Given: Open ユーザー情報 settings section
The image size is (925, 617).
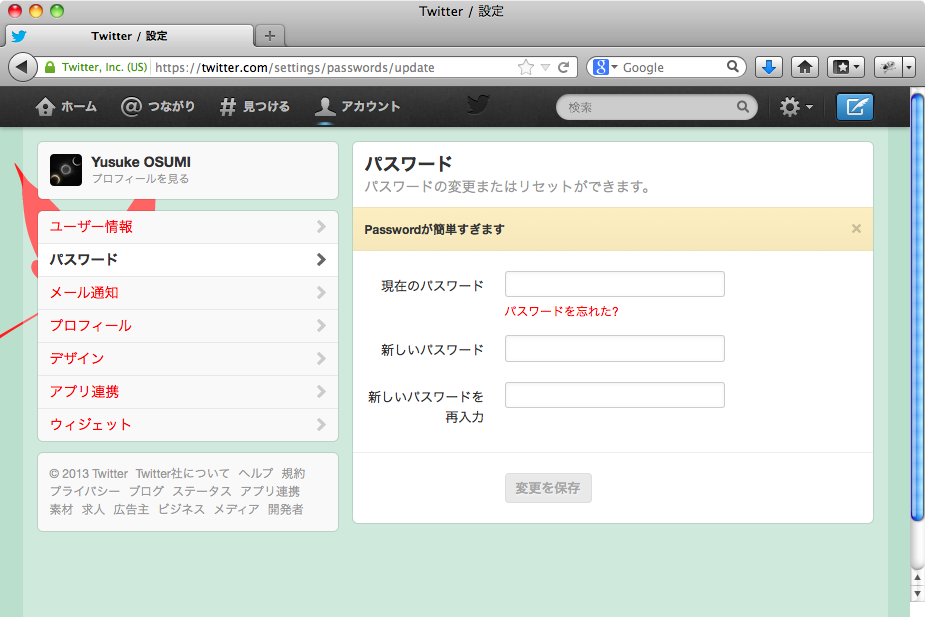Looking at the screenshot, I should (188, 227).
